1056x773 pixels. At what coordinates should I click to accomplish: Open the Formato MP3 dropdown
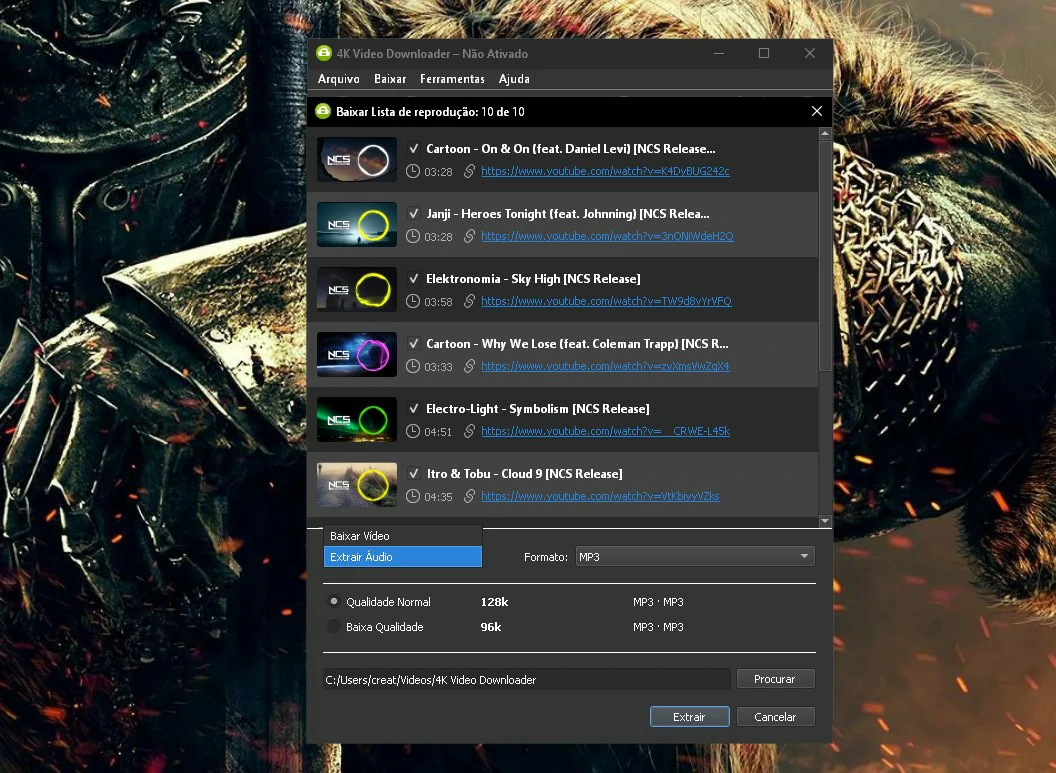695,557
